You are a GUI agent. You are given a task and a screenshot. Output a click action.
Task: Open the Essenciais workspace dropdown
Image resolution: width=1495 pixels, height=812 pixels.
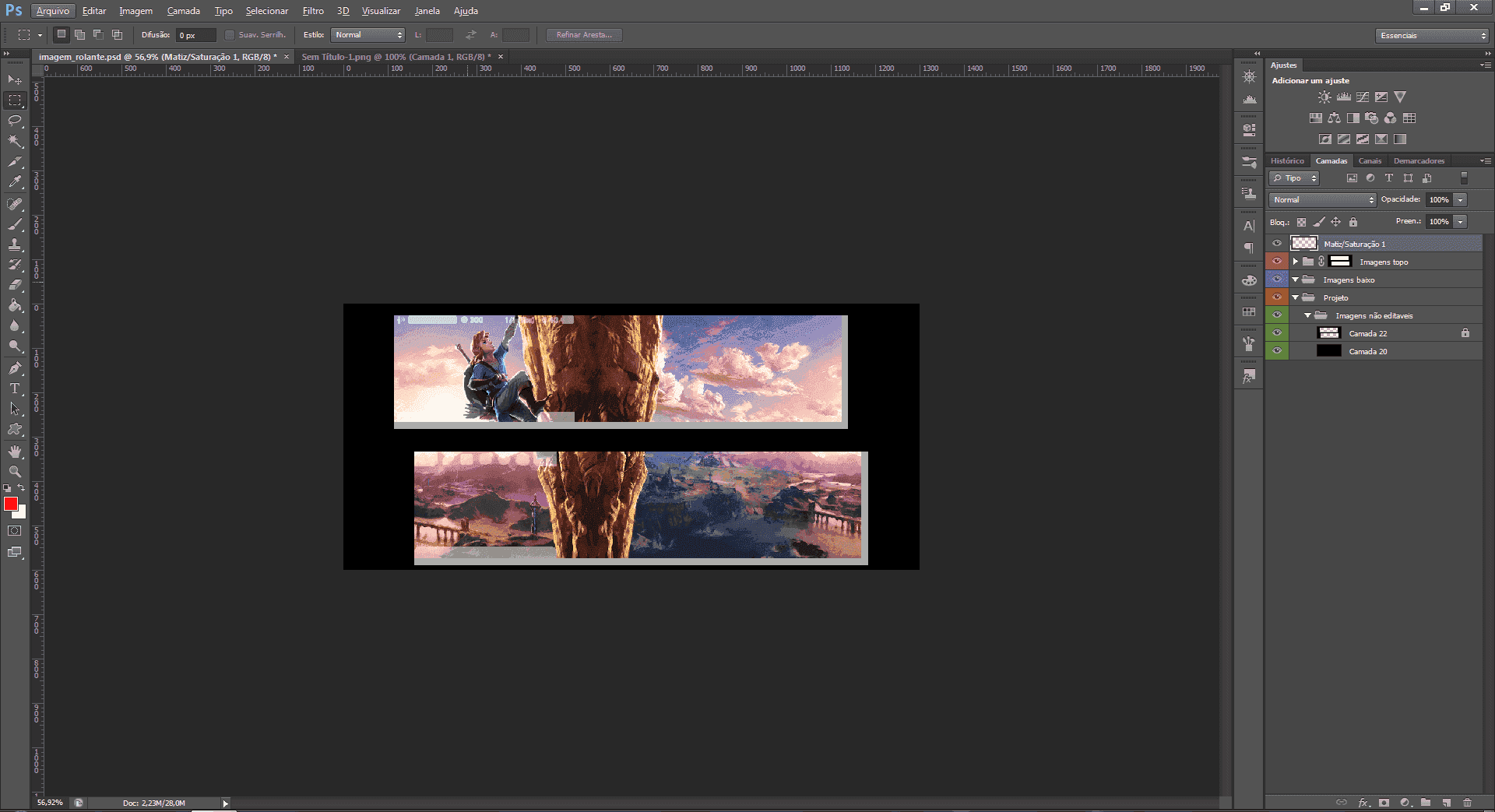point(1433,36)
